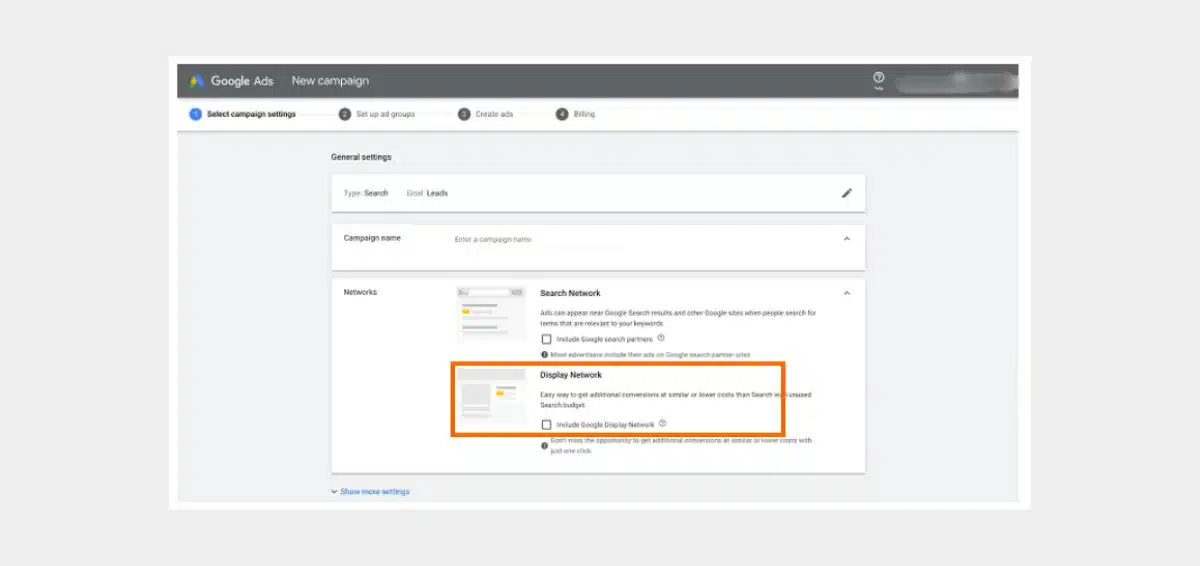Click the New campaign title text
The width and height of the screenshot is (1200, 566).
(330, 81)
